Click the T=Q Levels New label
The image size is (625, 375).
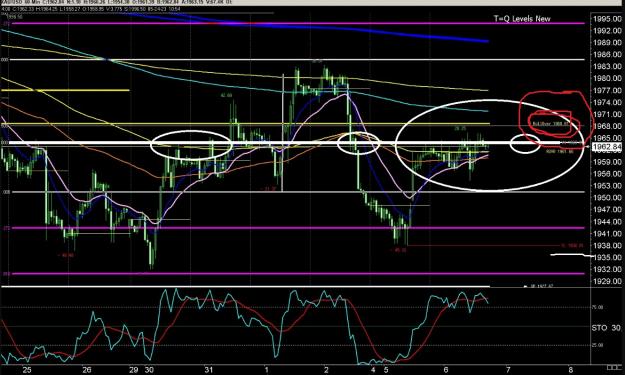point(522,19)
